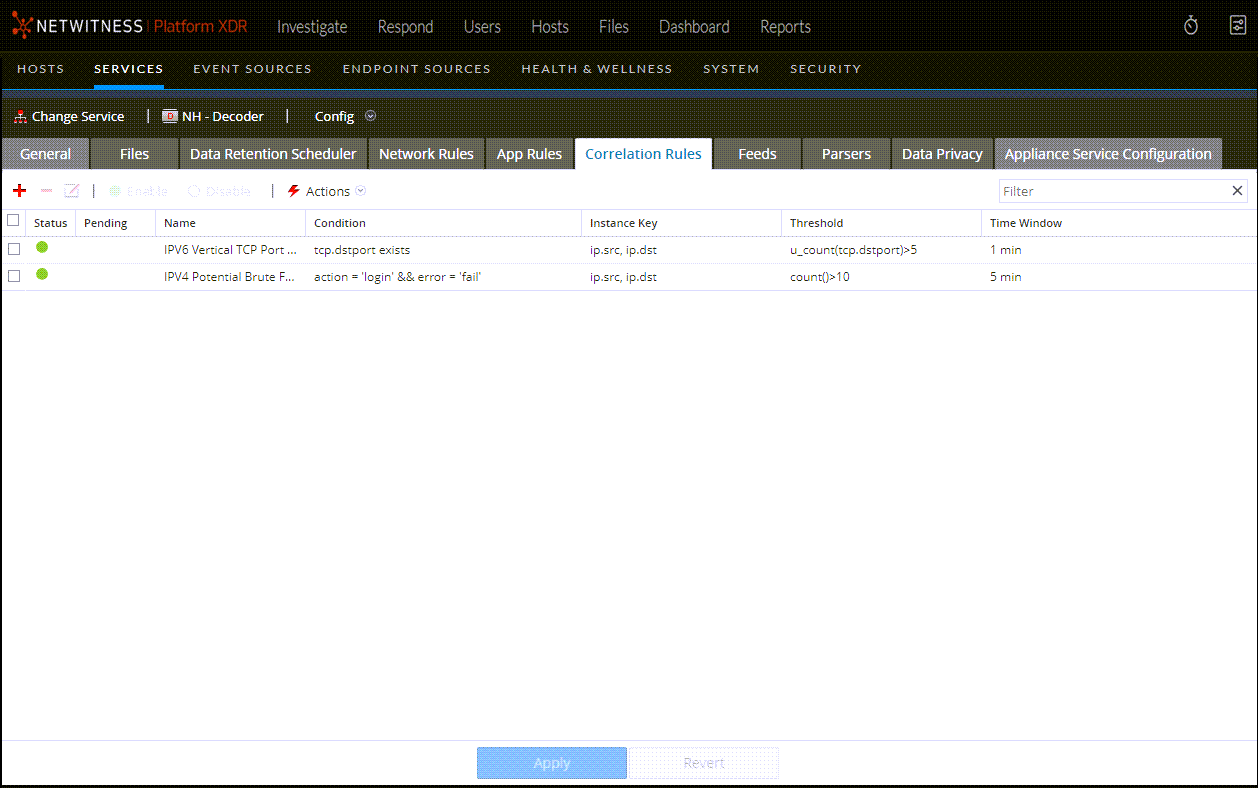Select the IPV4 Potential Brute Force checkbox
Image resolution: width=1258 pixels, height=788 pixels.
point(14,276)
